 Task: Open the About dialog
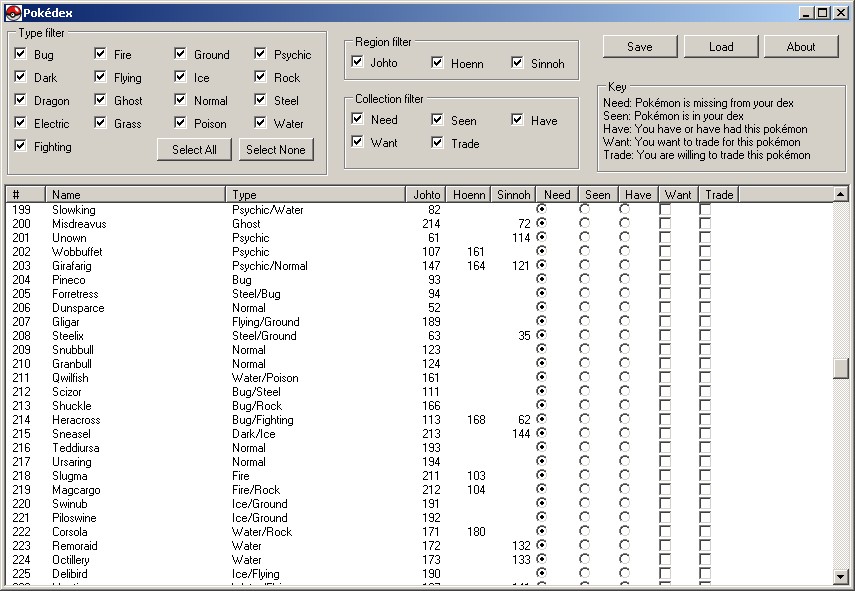(801, 47)
